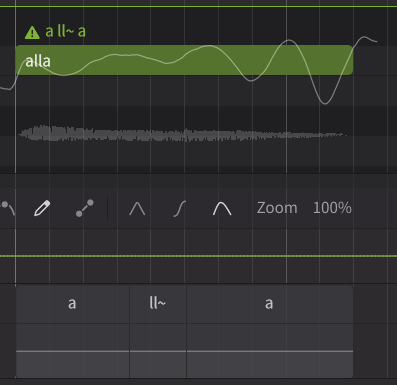Click the divider between a and ll~ phonemes
The height and width of the screenshot is (385, 397).
click(130, 331)
